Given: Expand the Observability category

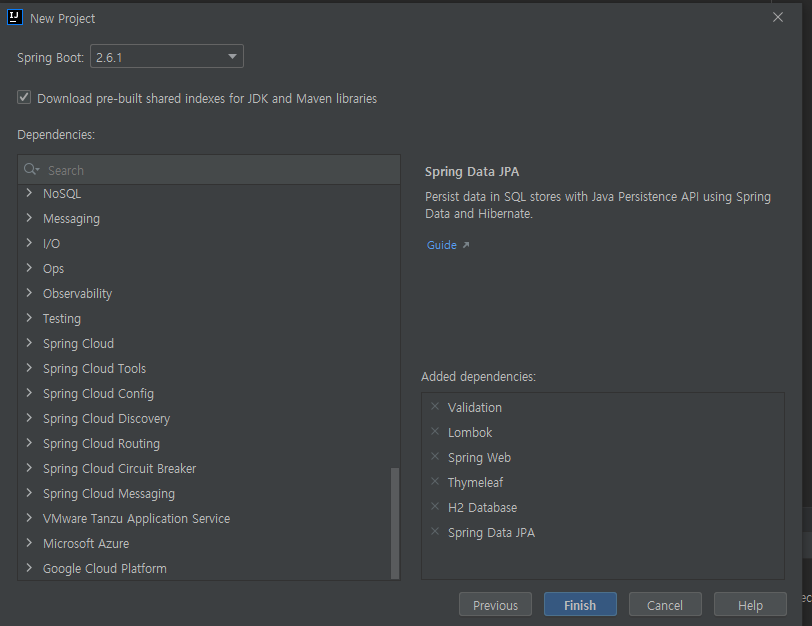Looking at the screenshot, I should tap(30, 293).
